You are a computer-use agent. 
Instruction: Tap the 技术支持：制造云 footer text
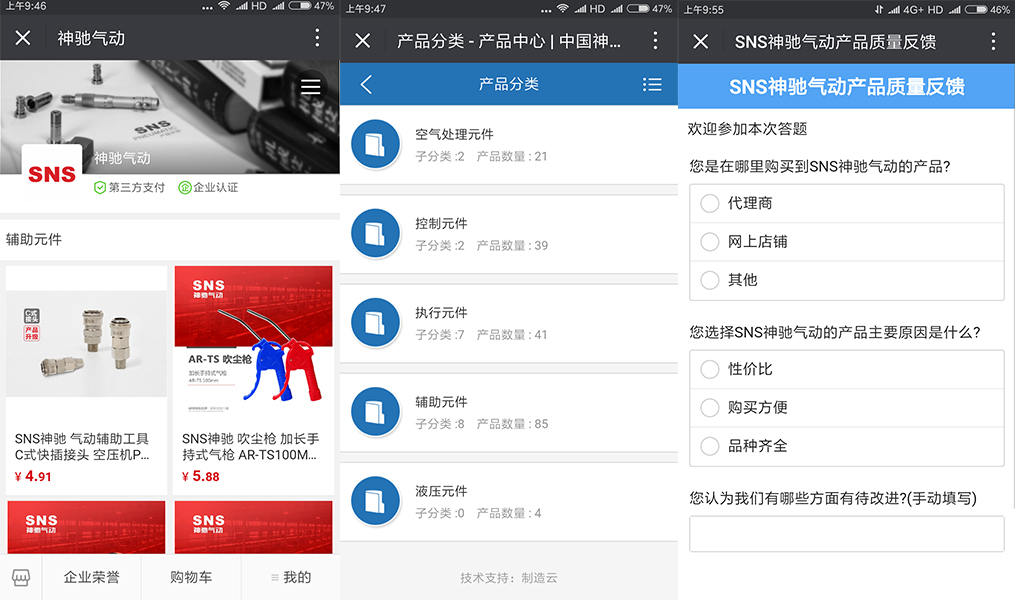pos(509,578)
